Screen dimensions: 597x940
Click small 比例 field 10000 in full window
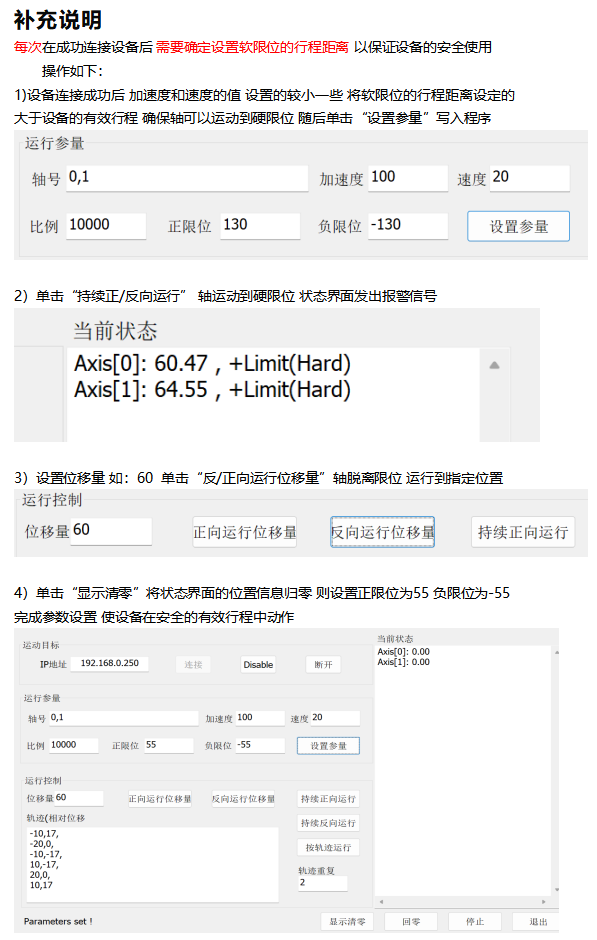[74, 746]
